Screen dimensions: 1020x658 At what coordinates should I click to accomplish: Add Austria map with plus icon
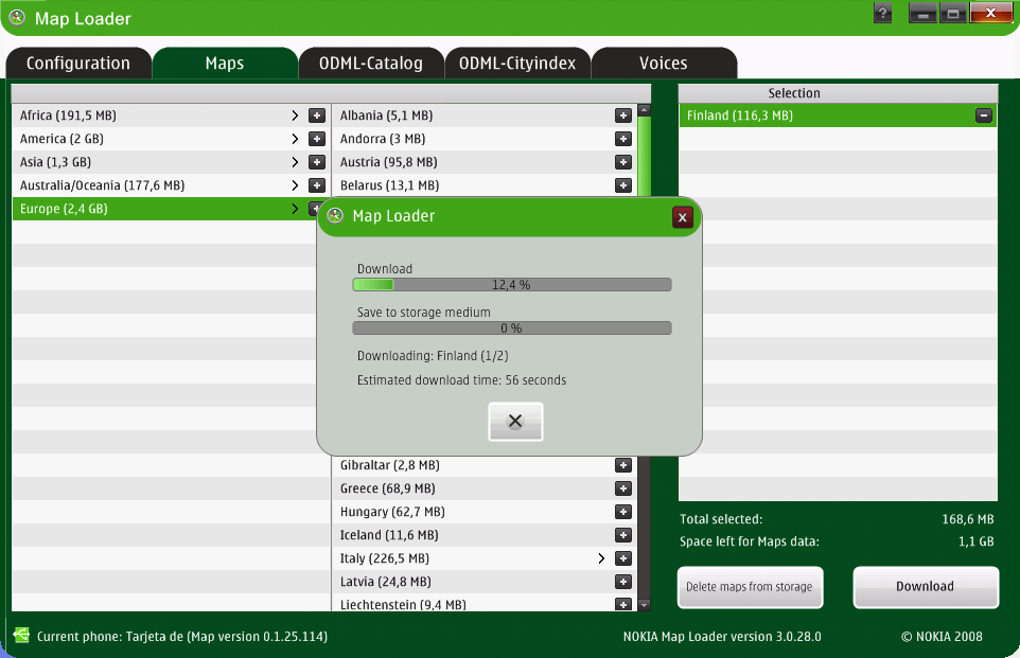click(x=623, y=163)
